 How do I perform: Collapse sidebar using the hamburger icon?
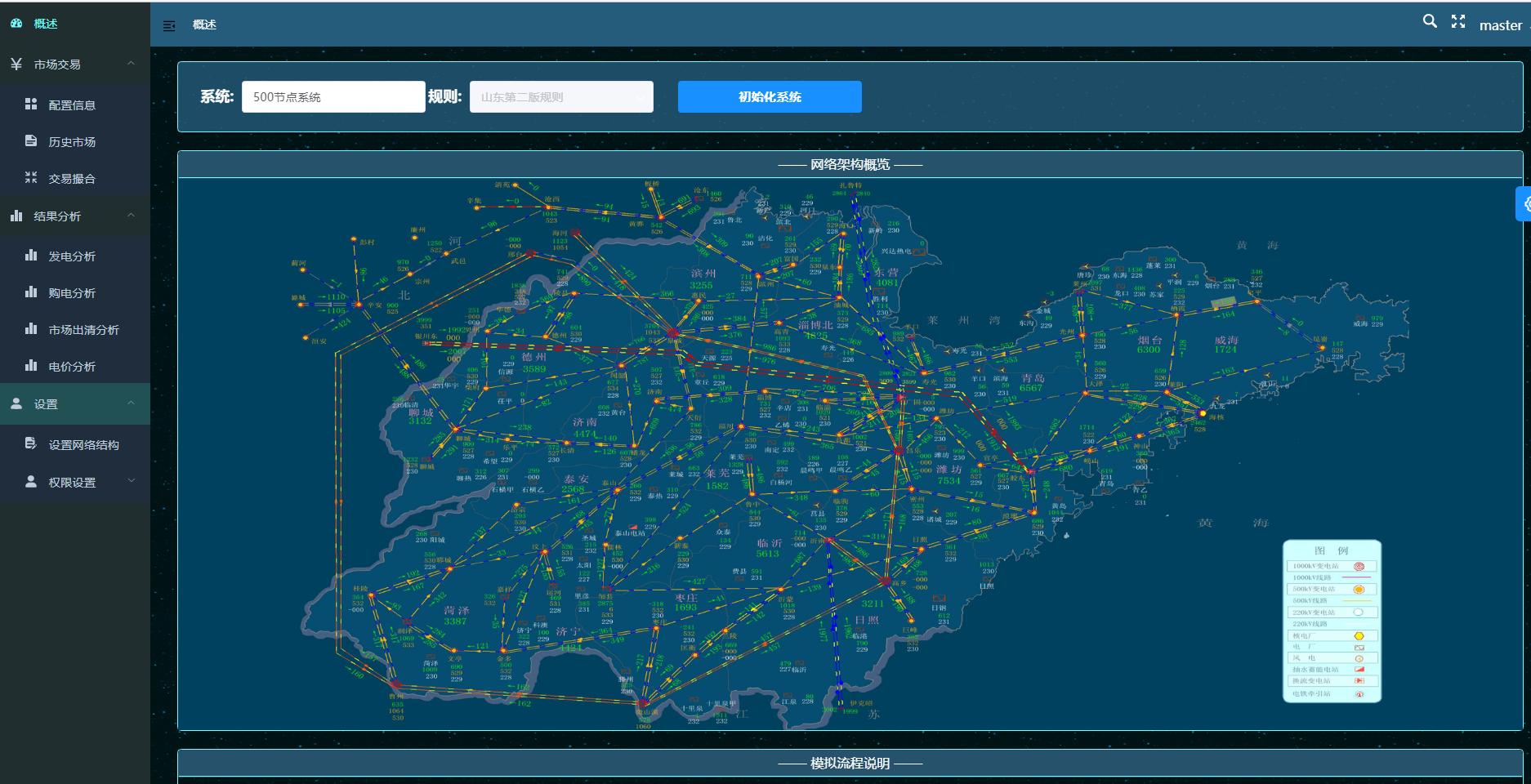click(x=169, y=26)
